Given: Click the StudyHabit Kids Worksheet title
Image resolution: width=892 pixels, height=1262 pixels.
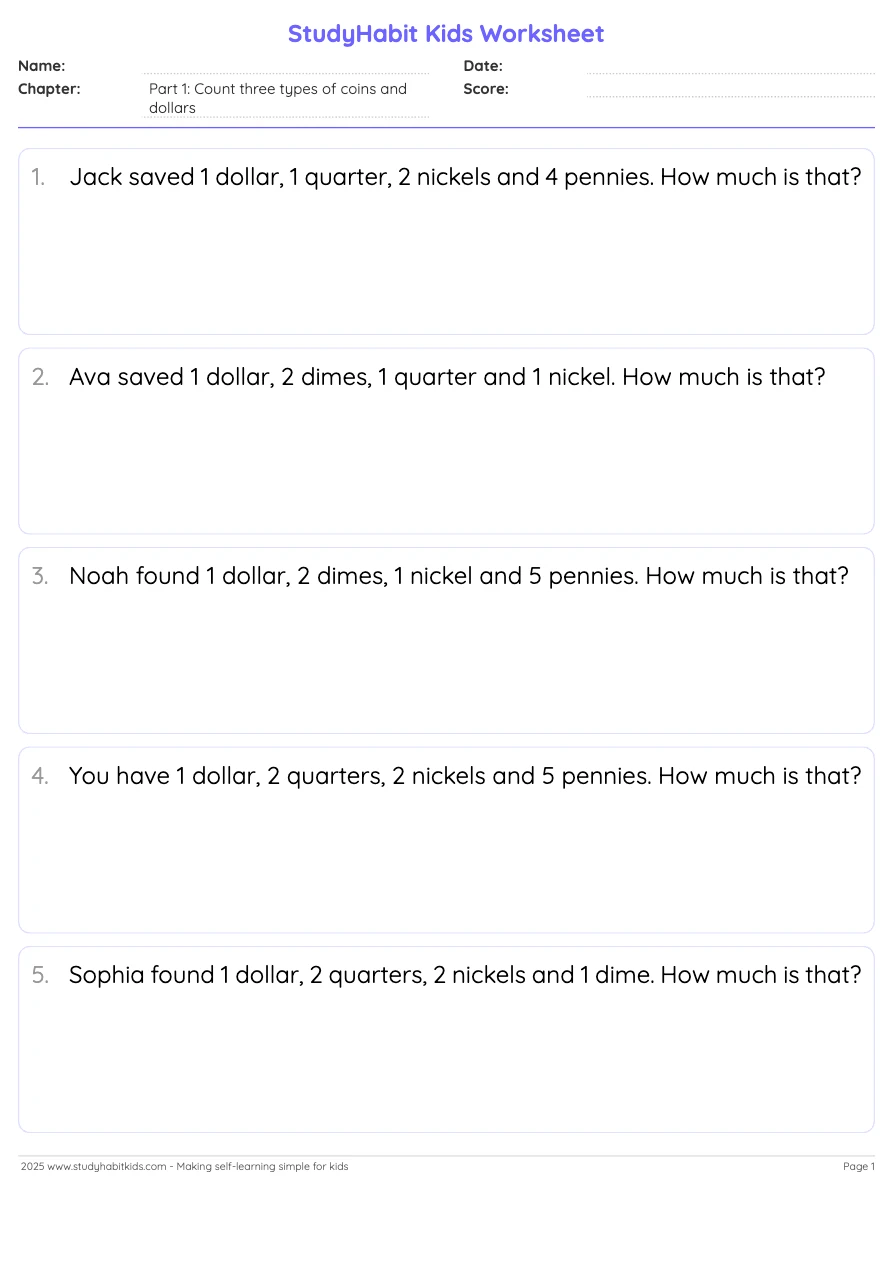Looking at the screenshot, I should (x=446, y=34).
